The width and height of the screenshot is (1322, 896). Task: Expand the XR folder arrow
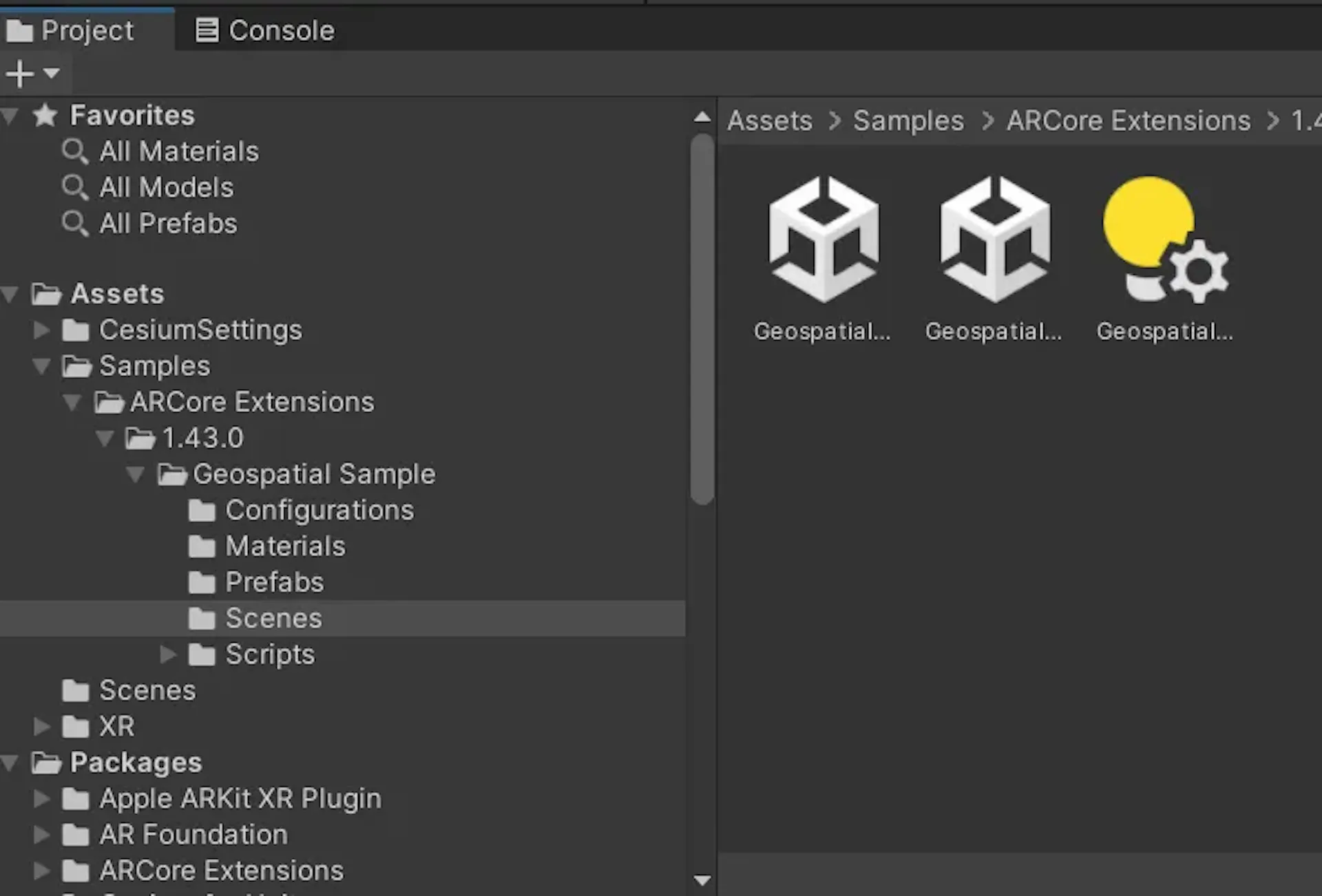(x=41, y=726)
